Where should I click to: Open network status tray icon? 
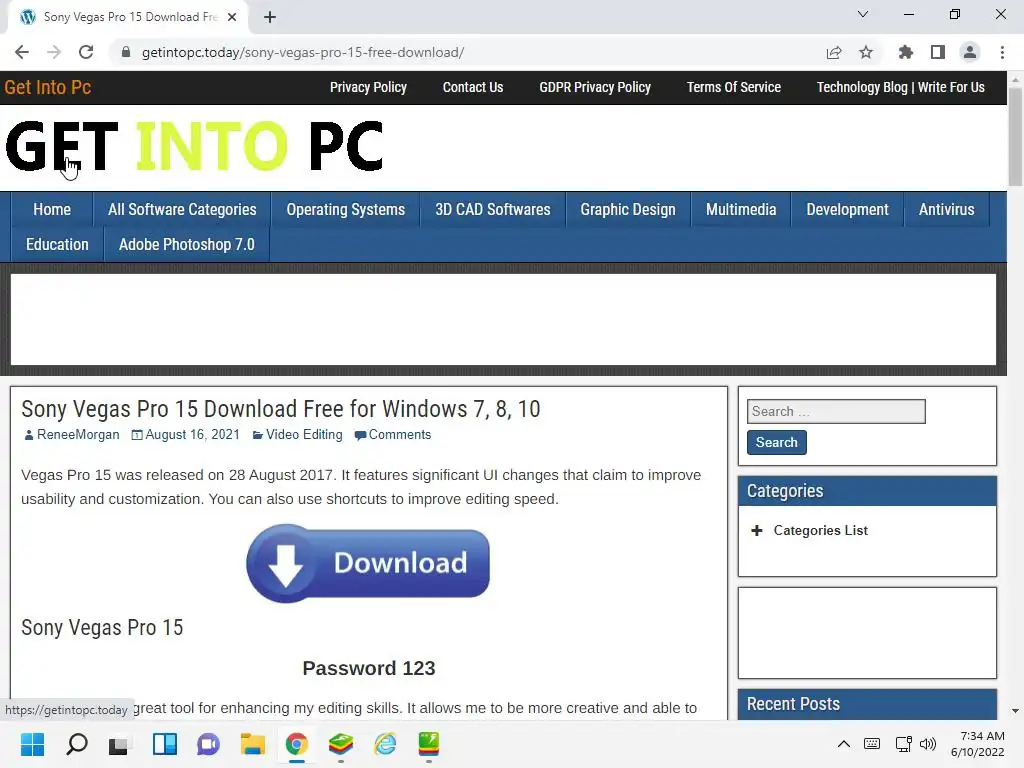(904, 744)
